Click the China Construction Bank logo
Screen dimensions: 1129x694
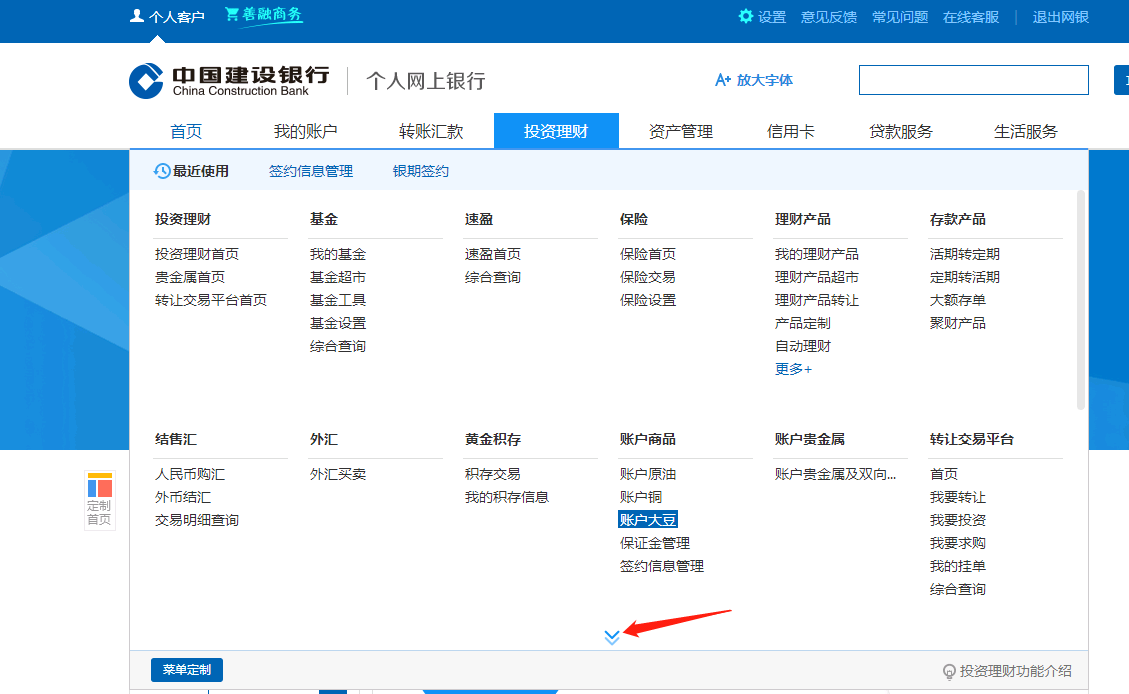[x=146, y=81]
